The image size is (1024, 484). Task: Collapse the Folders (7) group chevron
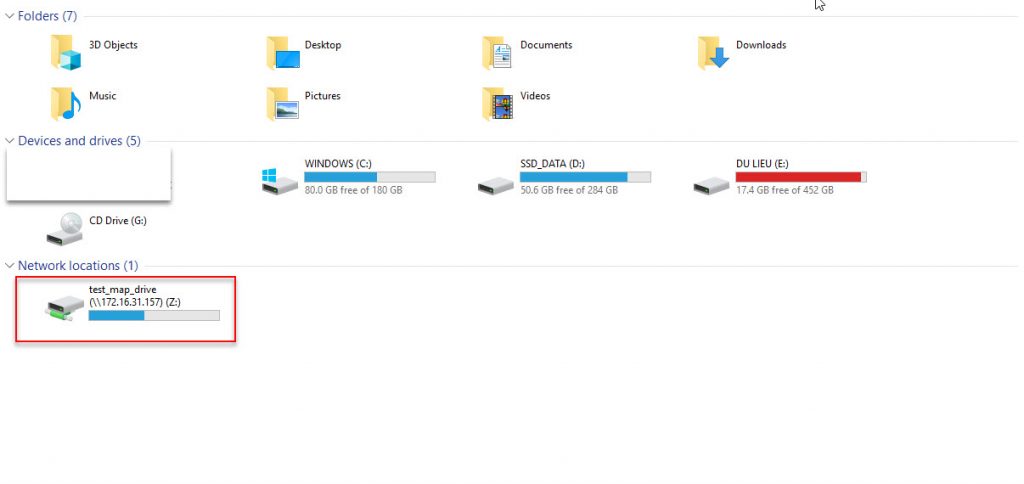pyautogui.click(x=9, y=16)
